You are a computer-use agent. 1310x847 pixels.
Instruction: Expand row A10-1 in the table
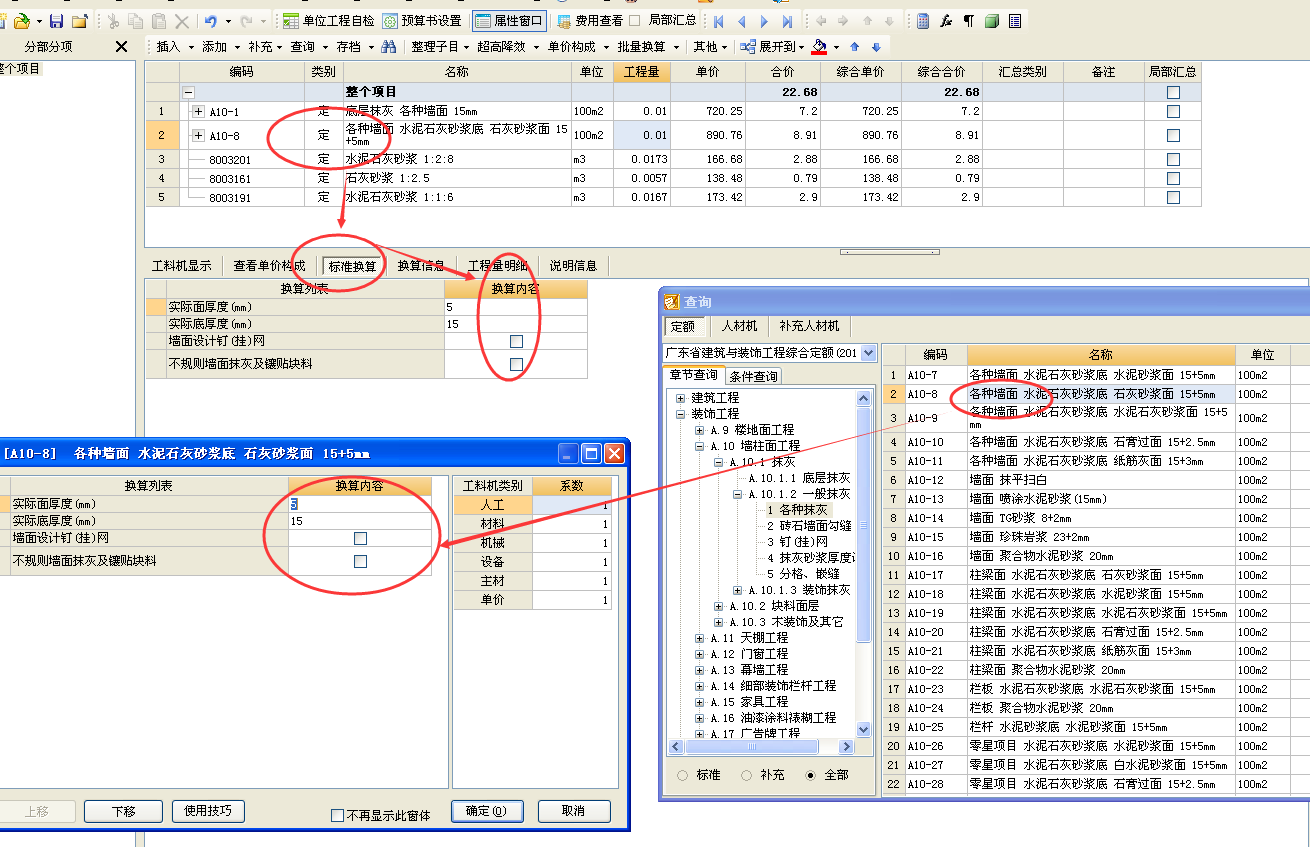(198, 111)
